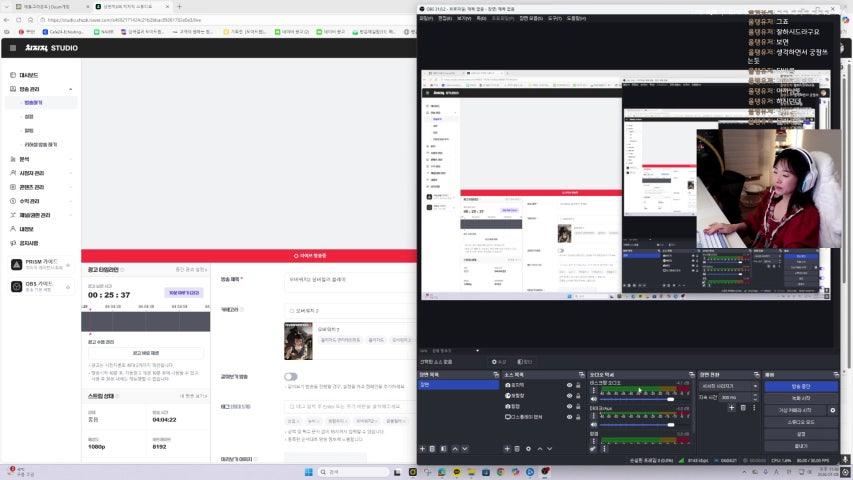The width and height of the screenshot is (853, 480).
Task: Open the Chrome icon in taskbar
Action: point(500,472)
